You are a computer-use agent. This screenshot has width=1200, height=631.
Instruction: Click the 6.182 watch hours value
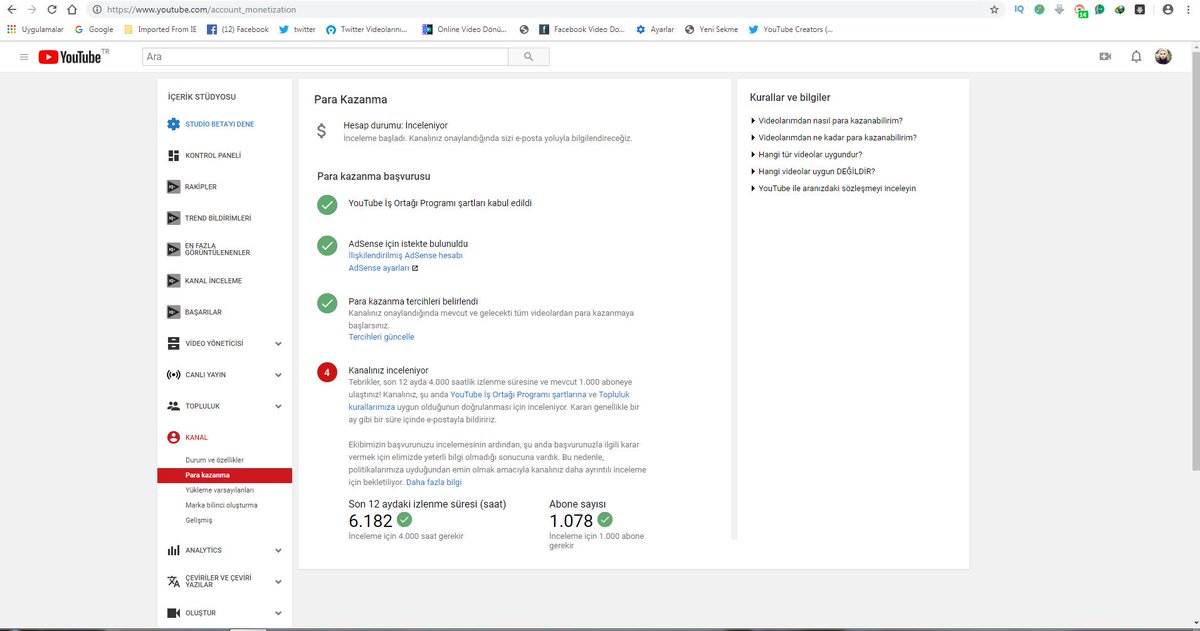369,521
